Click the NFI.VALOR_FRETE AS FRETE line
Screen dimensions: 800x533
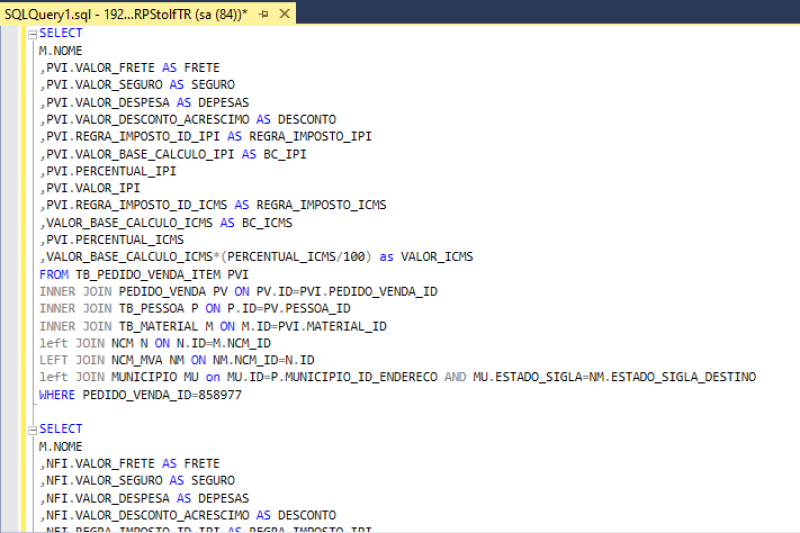pos(129,464)
